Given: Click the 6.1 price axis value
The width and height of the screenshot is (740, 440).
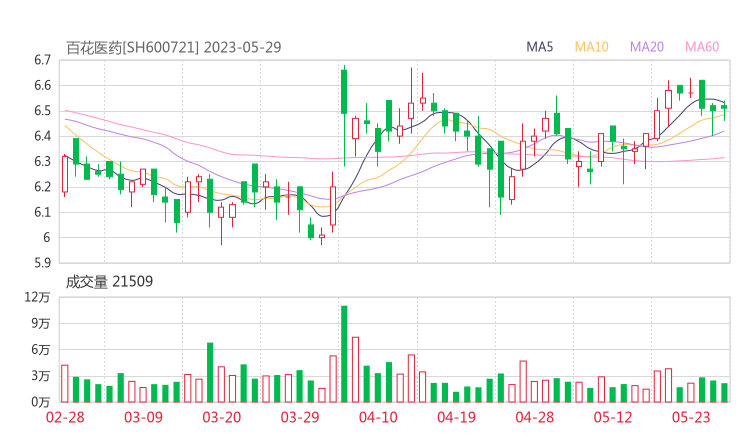Looking at the screenshot, I should point(42,212).
